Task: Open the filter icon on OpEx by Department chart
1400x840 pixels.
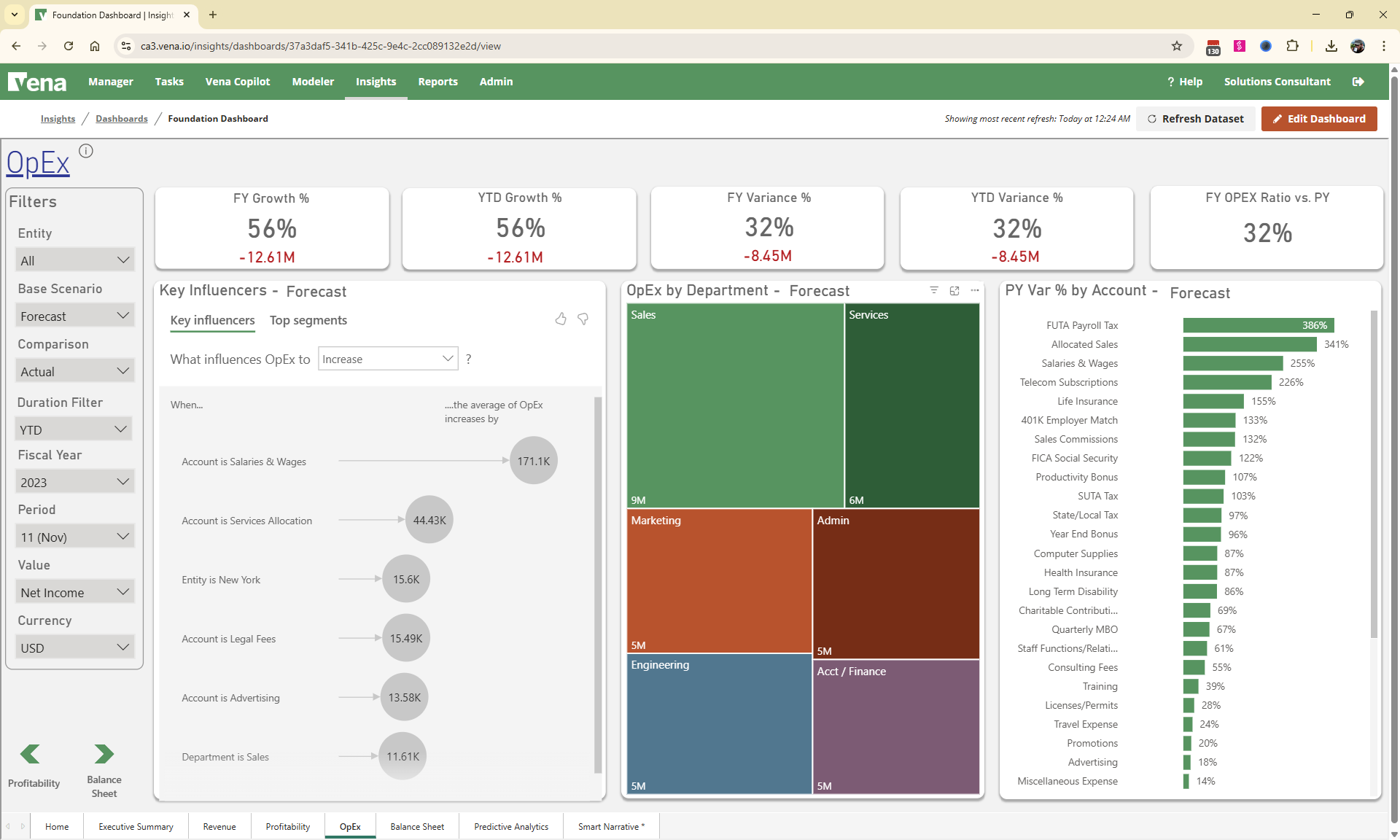Action: point(934,290)
